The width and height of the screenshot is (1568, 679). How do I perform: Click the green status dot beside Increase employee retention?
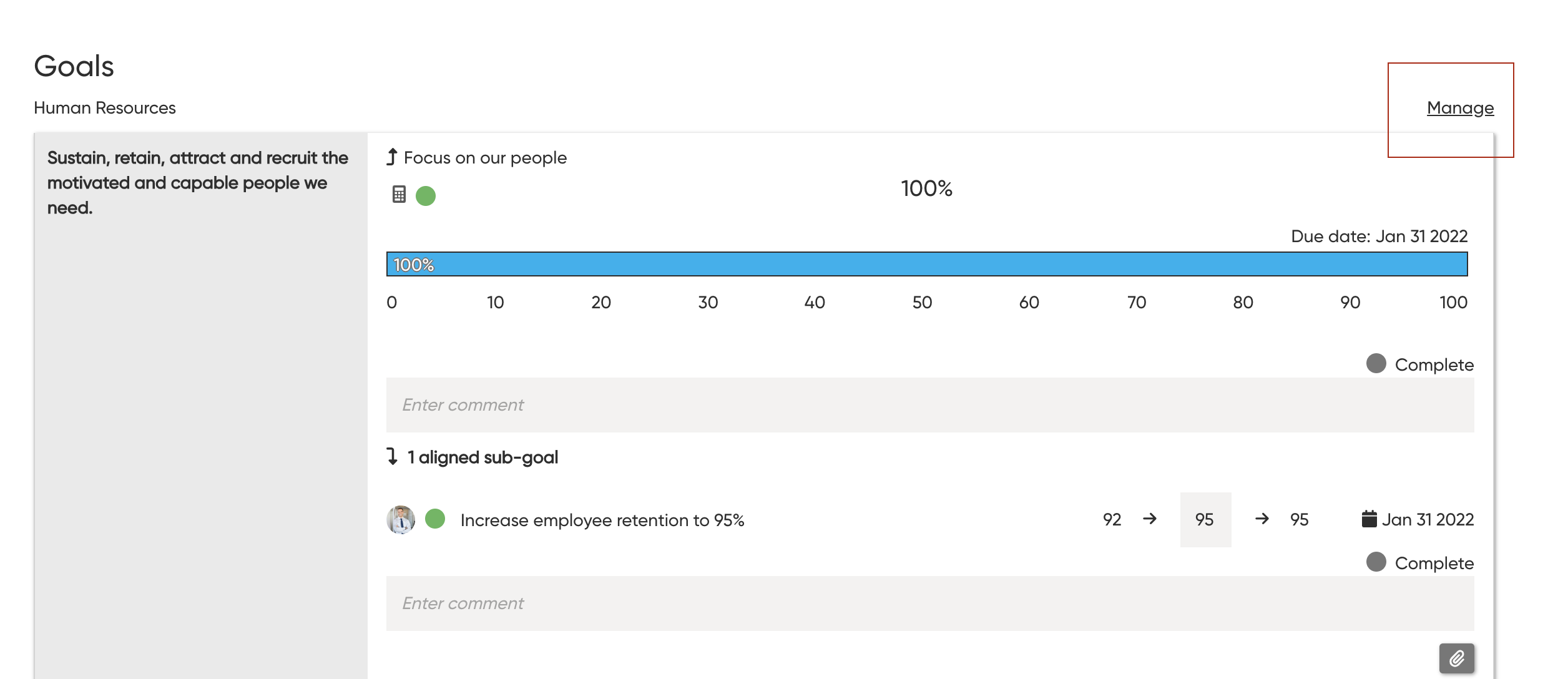tap(435, 519)
